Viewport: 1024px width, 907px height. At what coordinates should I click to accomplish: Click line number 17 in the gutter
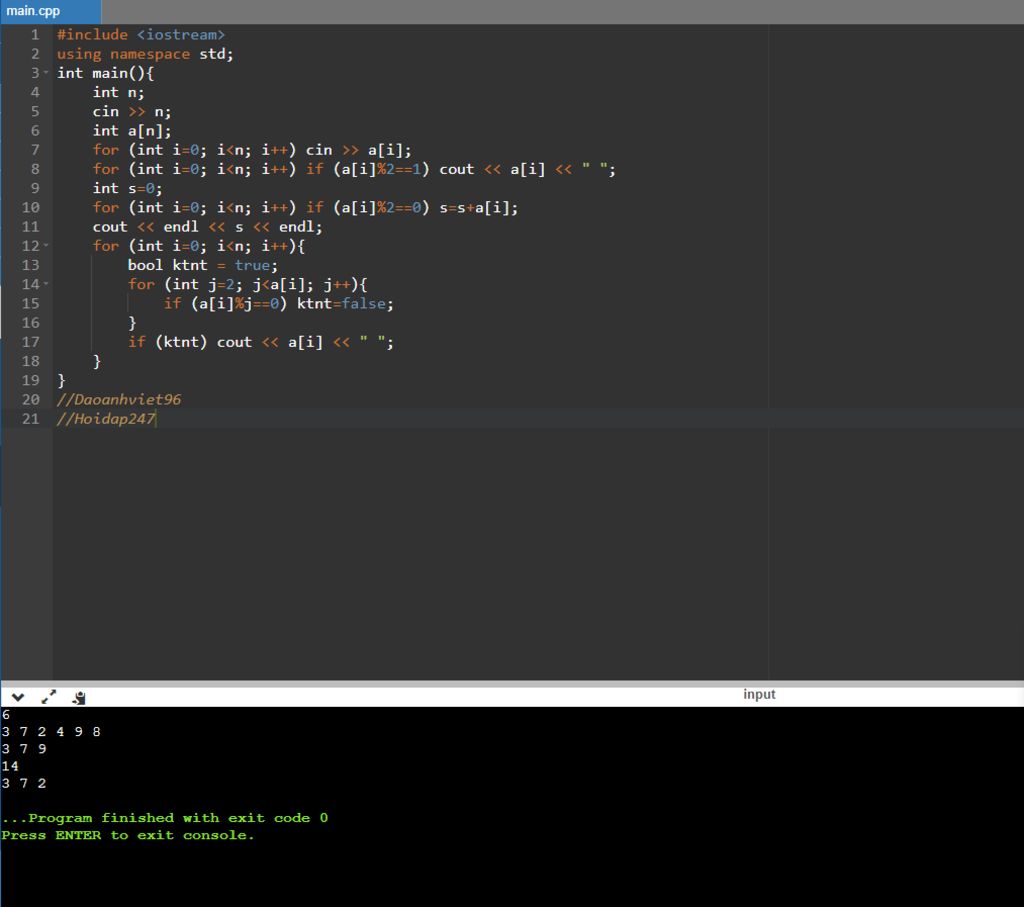[31, 342]
